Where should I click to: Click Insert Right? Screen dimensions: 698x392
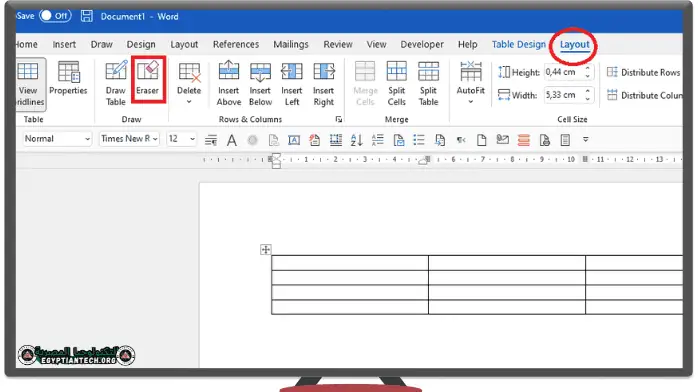point(324,83)
